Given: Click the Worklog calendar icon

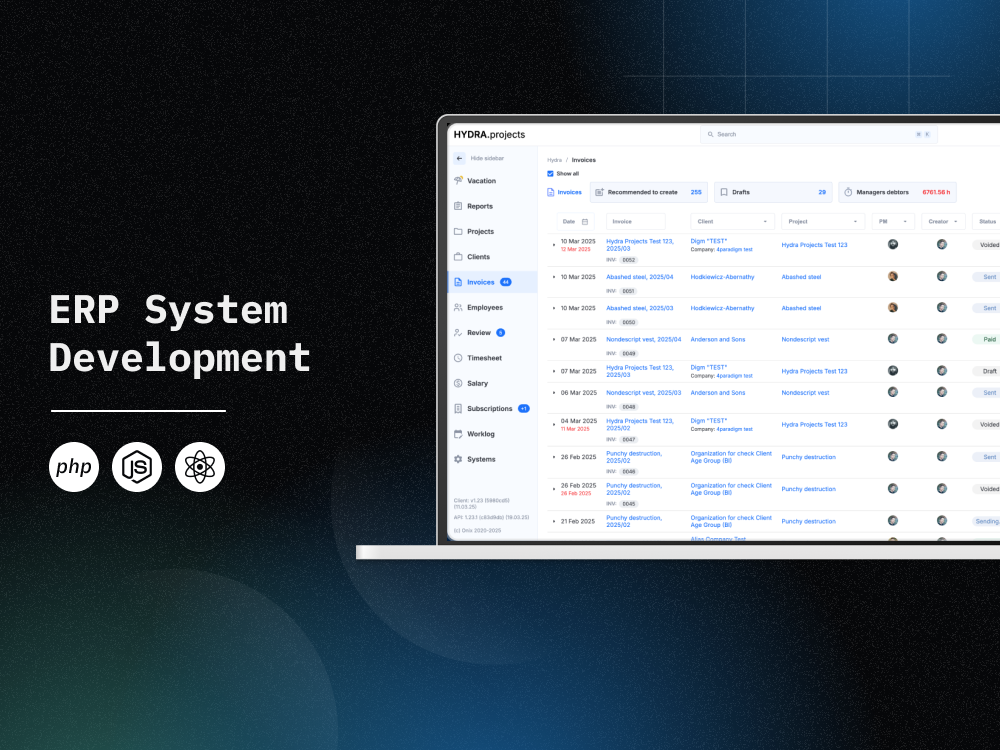Looking at the screenshot, I should (x=458, y=434).
